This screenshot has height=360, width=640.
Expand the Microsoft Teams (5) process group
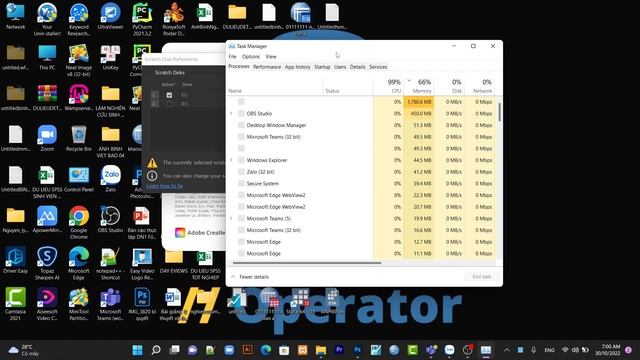(x=231, y=218)
